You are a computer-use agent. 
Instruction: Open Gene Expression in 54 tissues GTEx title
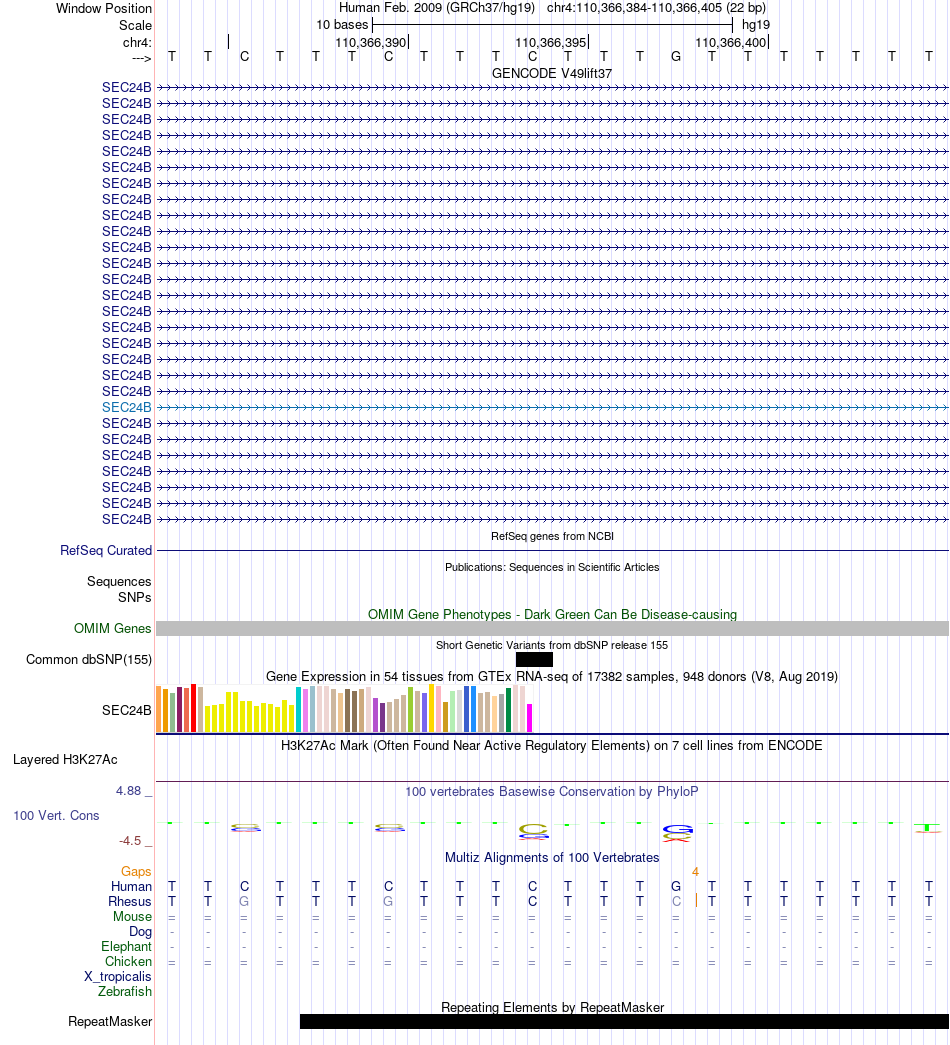pyautogui.click(x=552, y=676)
